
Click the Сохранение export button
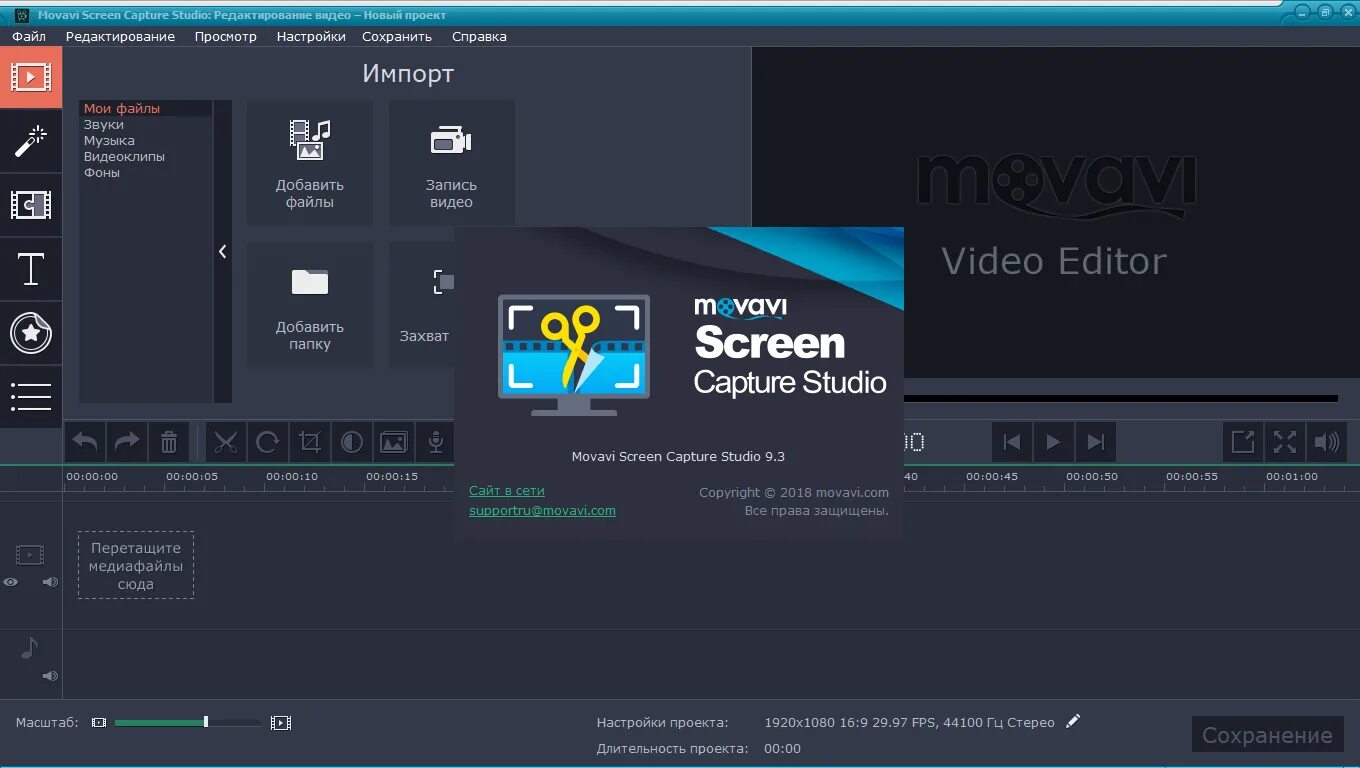pos(1267,735)
